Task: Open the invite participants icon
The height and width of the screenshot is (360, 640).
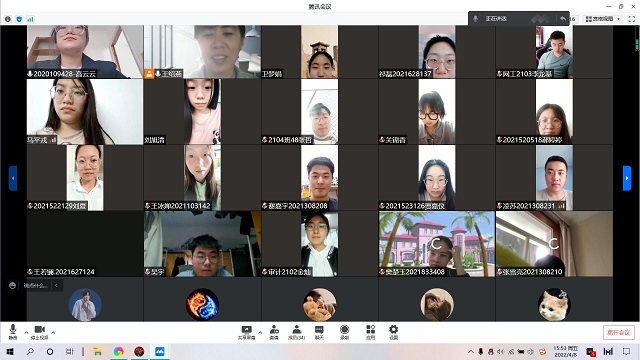Action: pyautogui.click(x=274, y=332)
